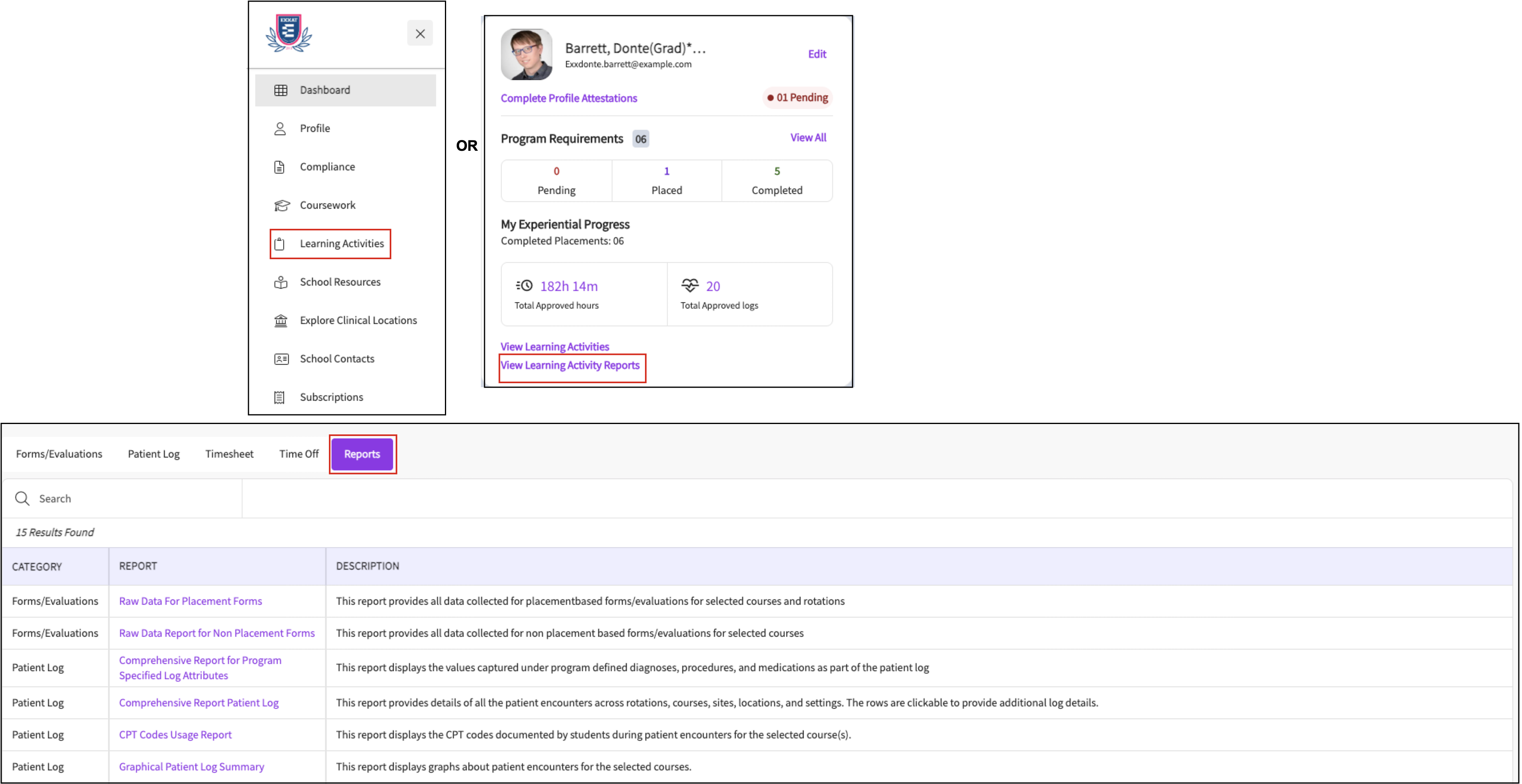This screenshot has height=784, width=1522.
Task: Switch to the Patient Log tab
Action: click(154, 454)
